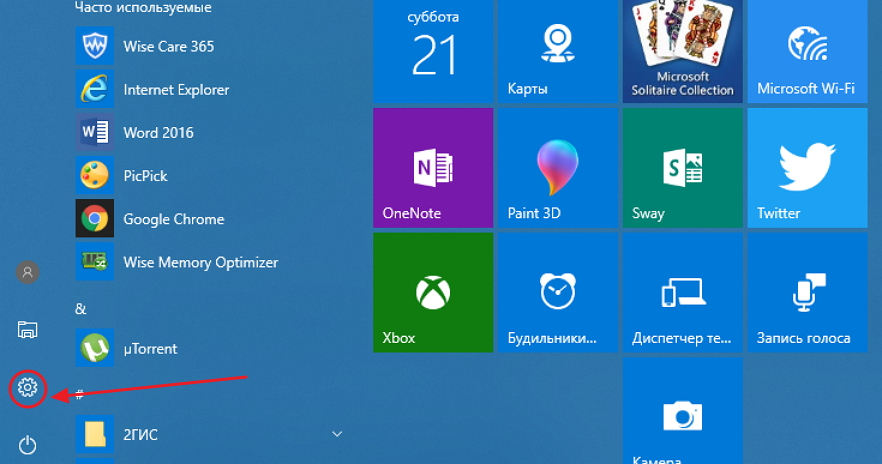Open the File Explorer sidebar icon

[27, 330]
